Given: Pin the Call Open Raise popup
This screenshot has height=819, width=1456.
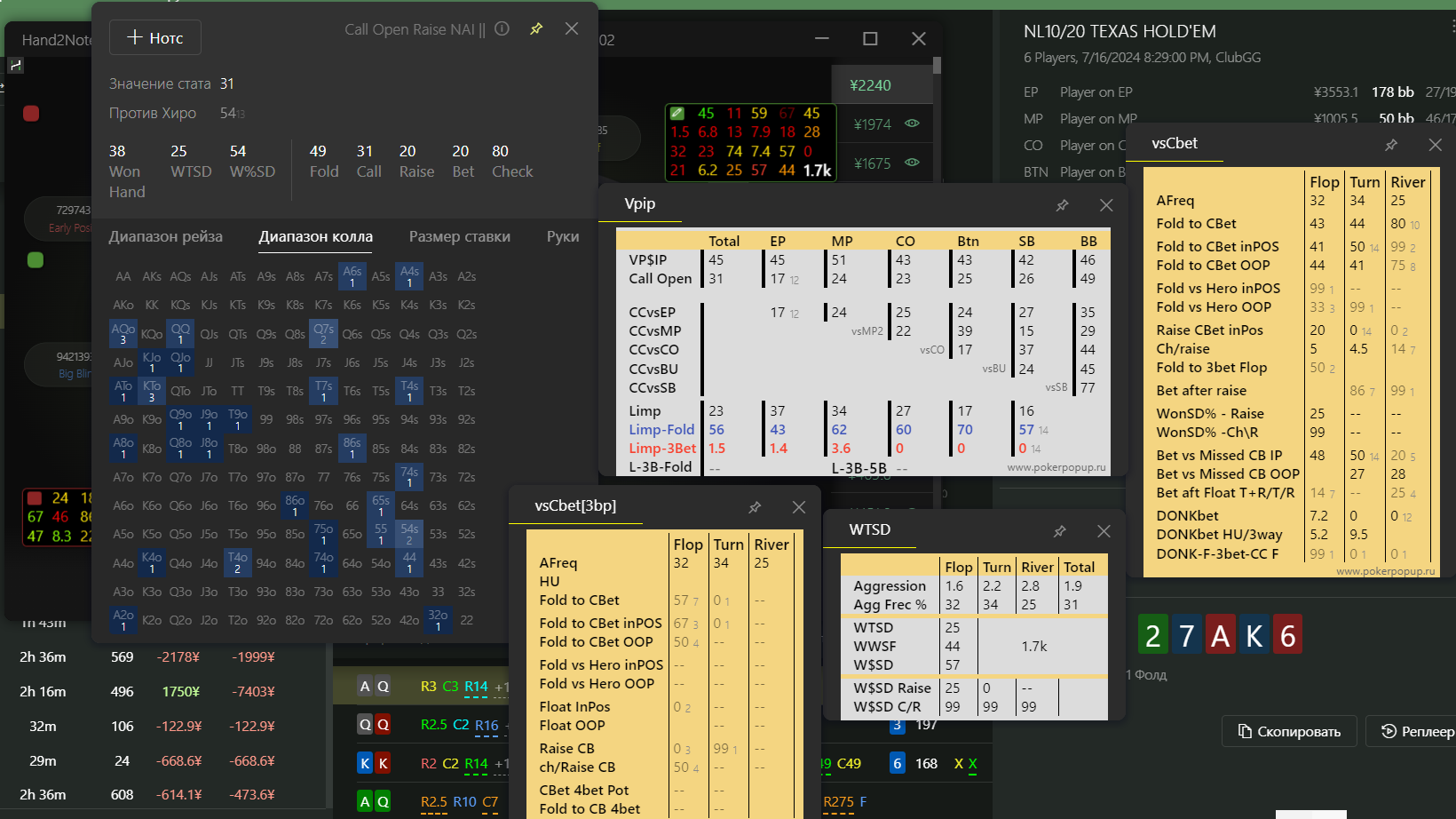Looking at the screenshot, I should (x=536, y=28).
